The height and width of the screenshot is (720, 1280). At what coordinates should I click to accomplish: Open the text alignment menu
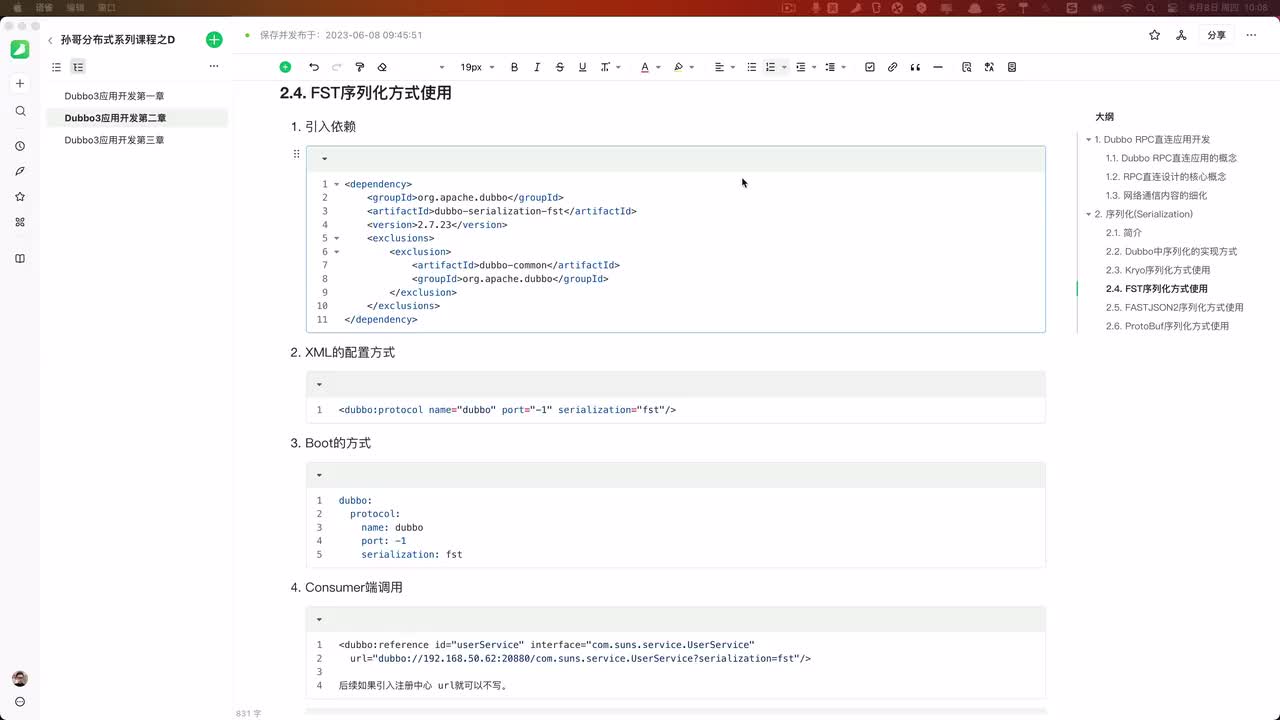click(724, 67)
